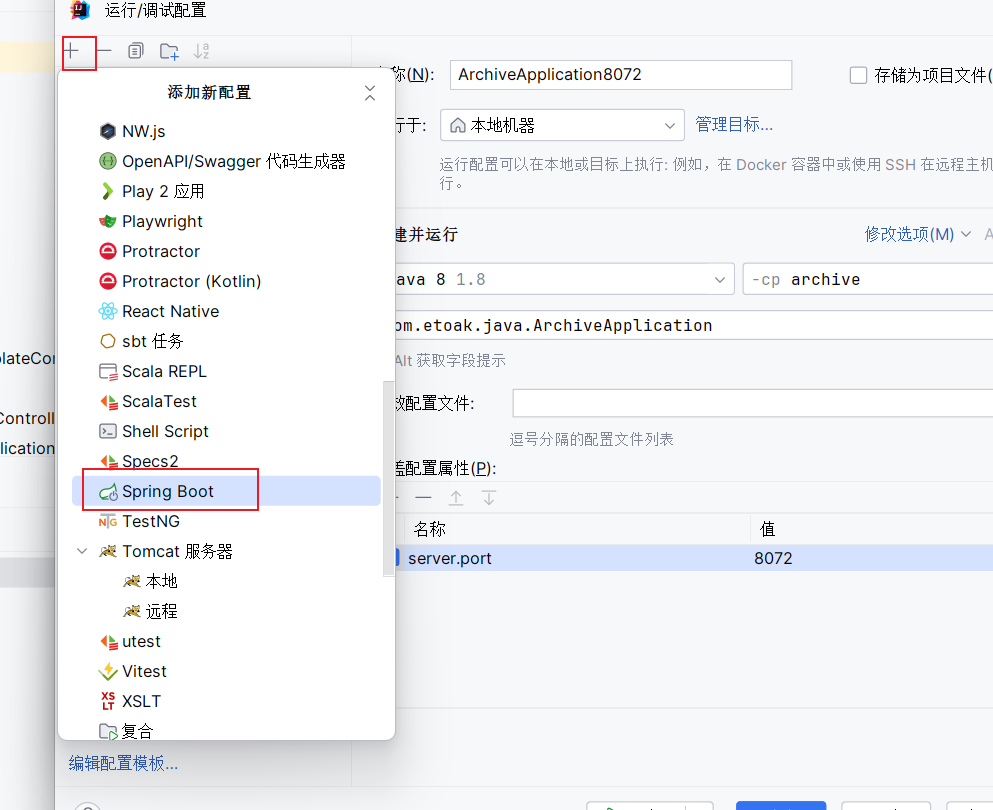
Task: Click the 8072 value cell
Action: 872,559
